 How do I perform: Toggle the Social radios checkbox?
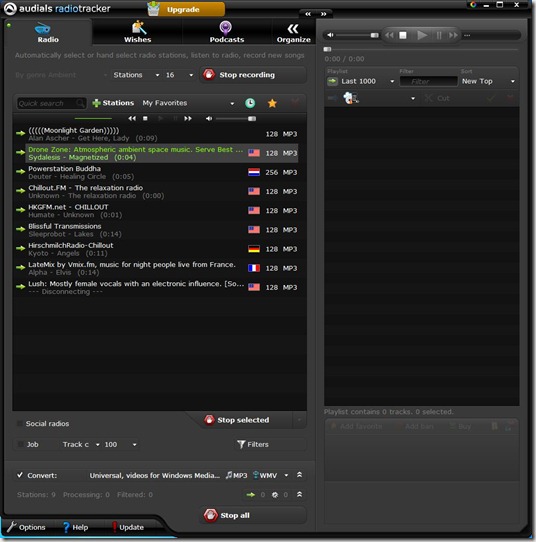pos(20,423)
